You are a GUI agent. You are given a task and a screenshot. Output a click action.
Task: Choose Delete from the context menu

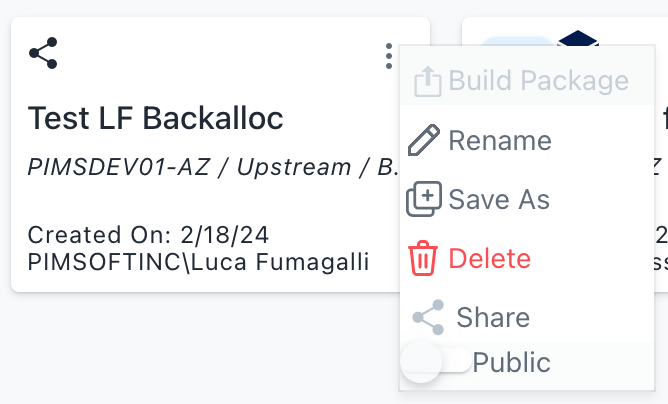tap(489, 259)
